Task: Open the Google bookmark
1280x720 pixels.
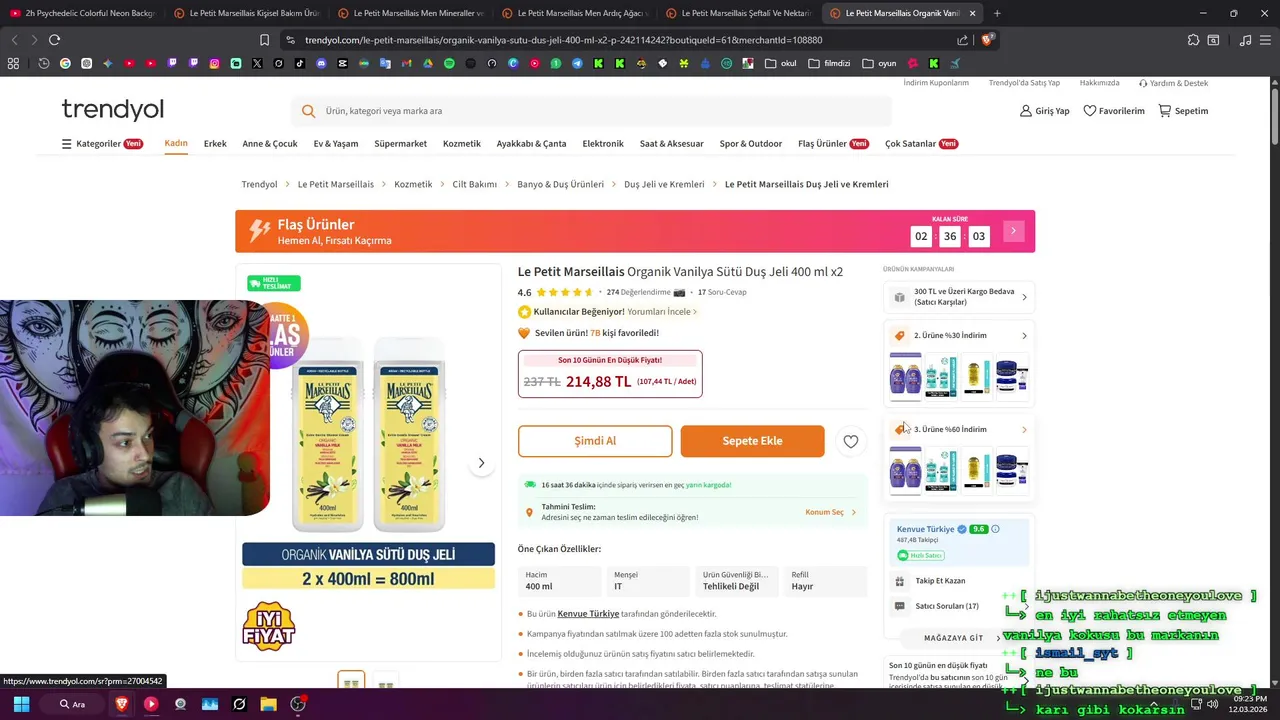Action: 65,63
